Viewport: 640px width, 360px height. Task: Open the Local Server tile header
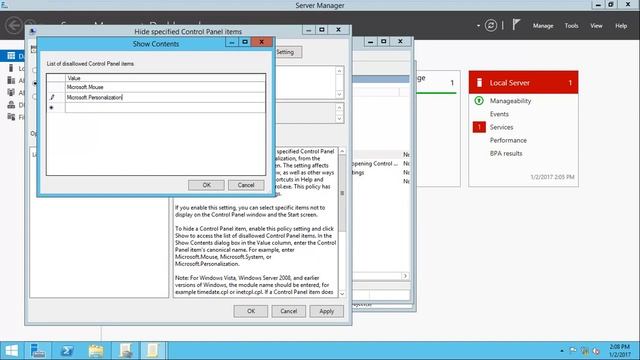click(523, 82)
